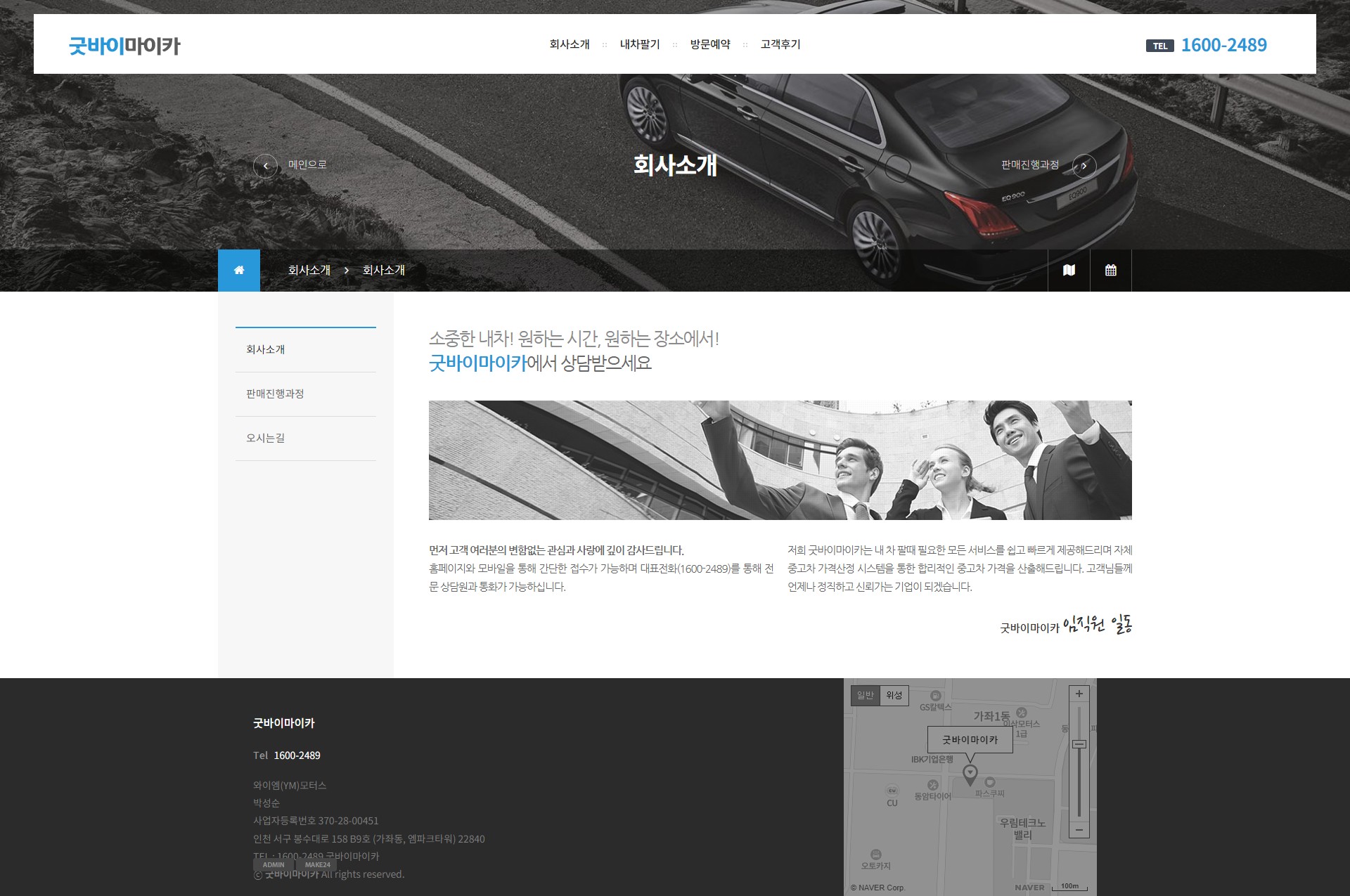The width and height of the screenshot is (1350, 896).
Task: Click first 회사소개 in the breadcrumb
Action: [309, 270]
